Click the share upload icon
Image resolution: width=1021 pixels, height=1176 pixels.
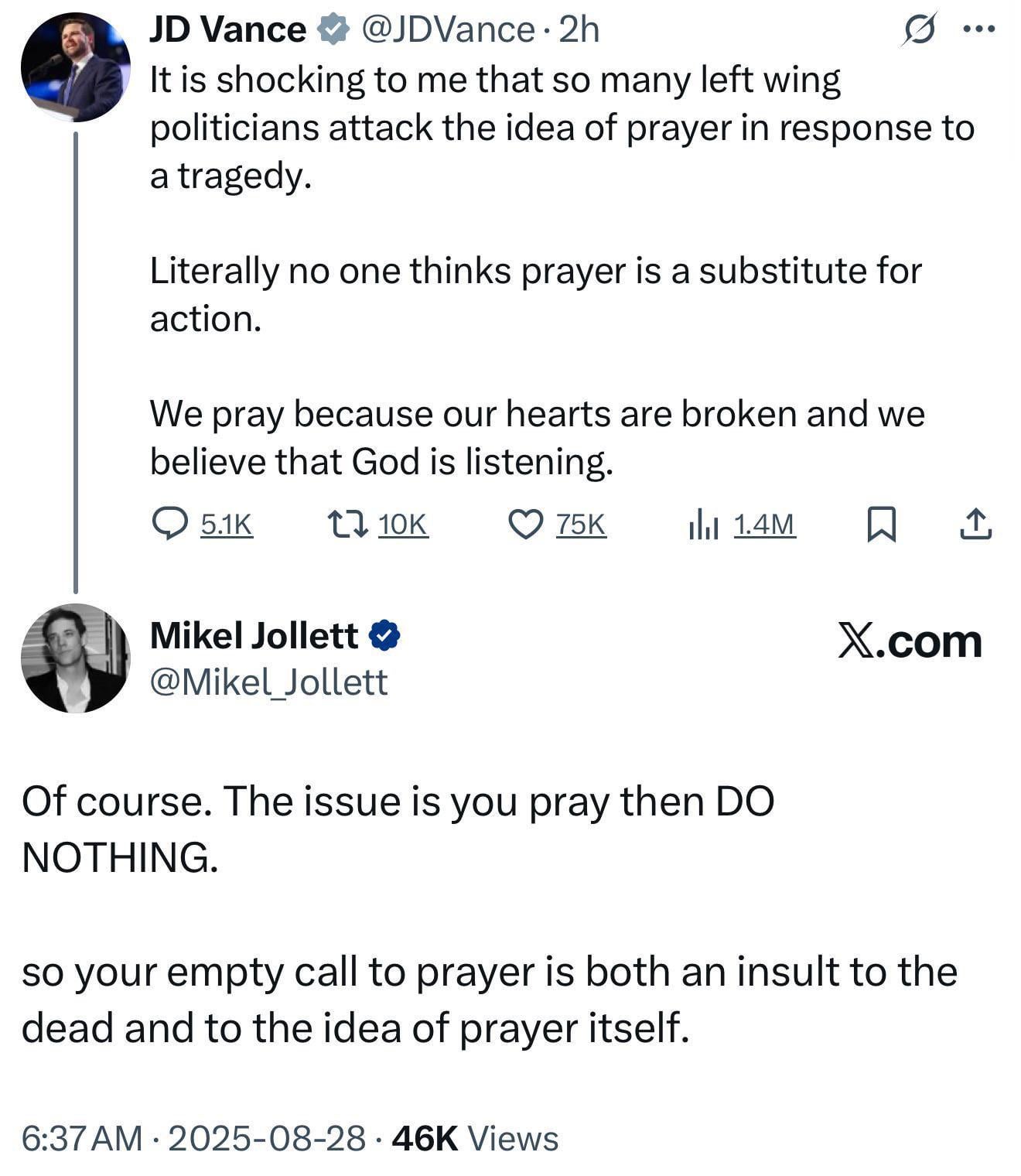(975, 524)
